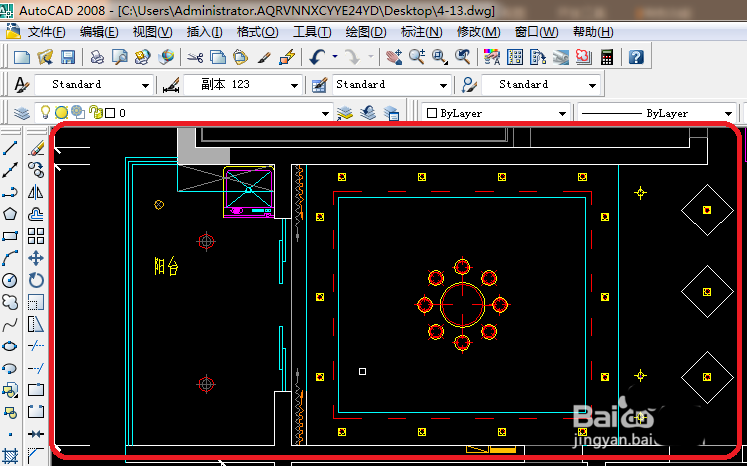This screenshot has width=747, height=466.
Task: Open the 文件(F) menu
Action: pyautogui.click(x=46, y=32)
